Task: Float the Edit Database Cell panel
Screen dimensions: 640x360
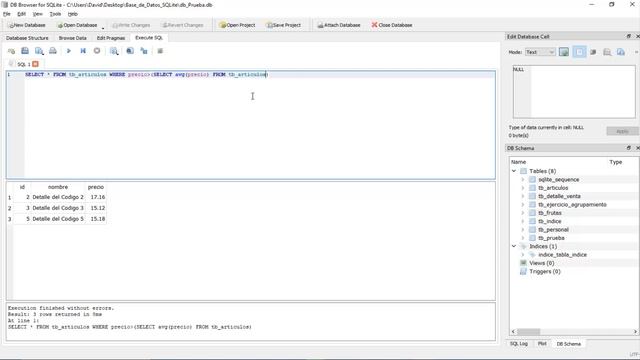Action: click(629, 36)
